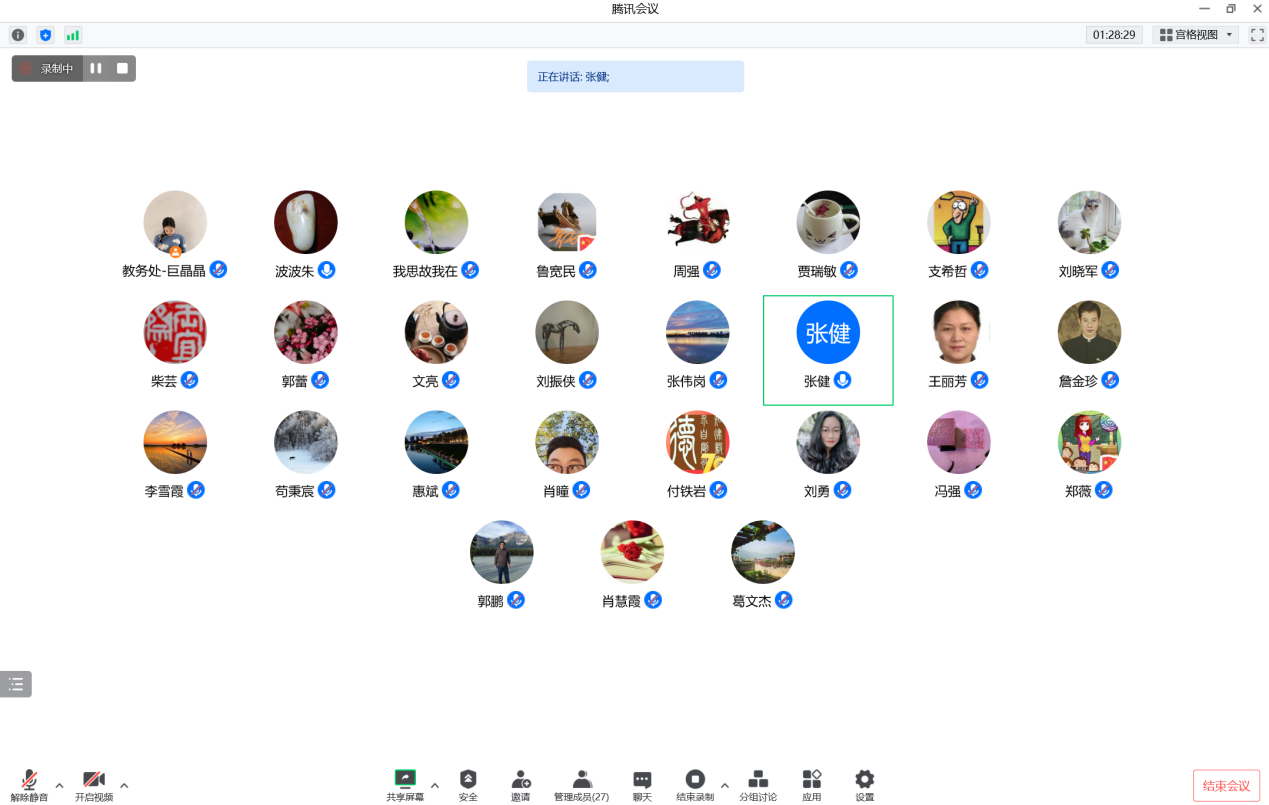
Task: Click 共享屏幕 to share screen
Action: [x=405, y=785]
